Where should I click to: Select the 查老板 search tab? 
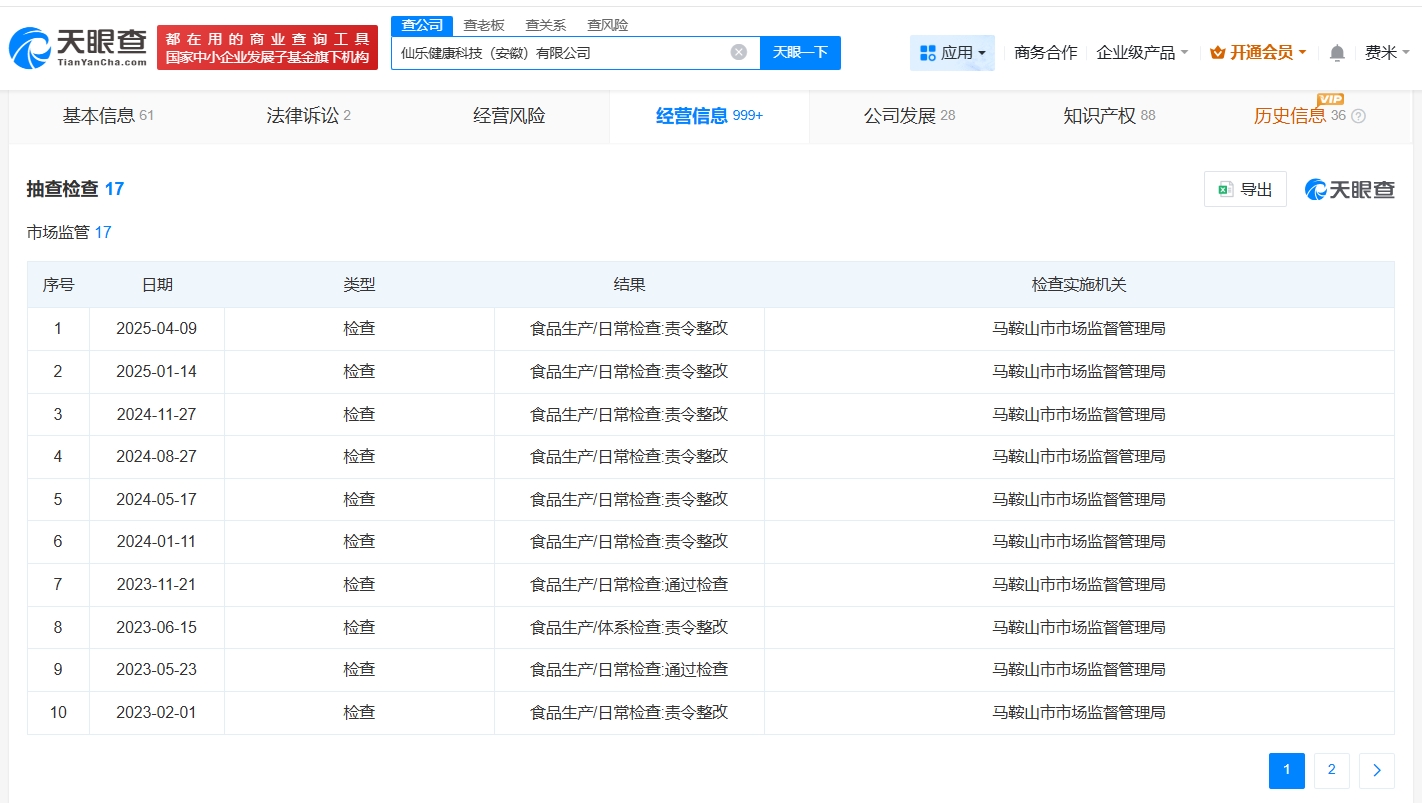coord(483,25)
